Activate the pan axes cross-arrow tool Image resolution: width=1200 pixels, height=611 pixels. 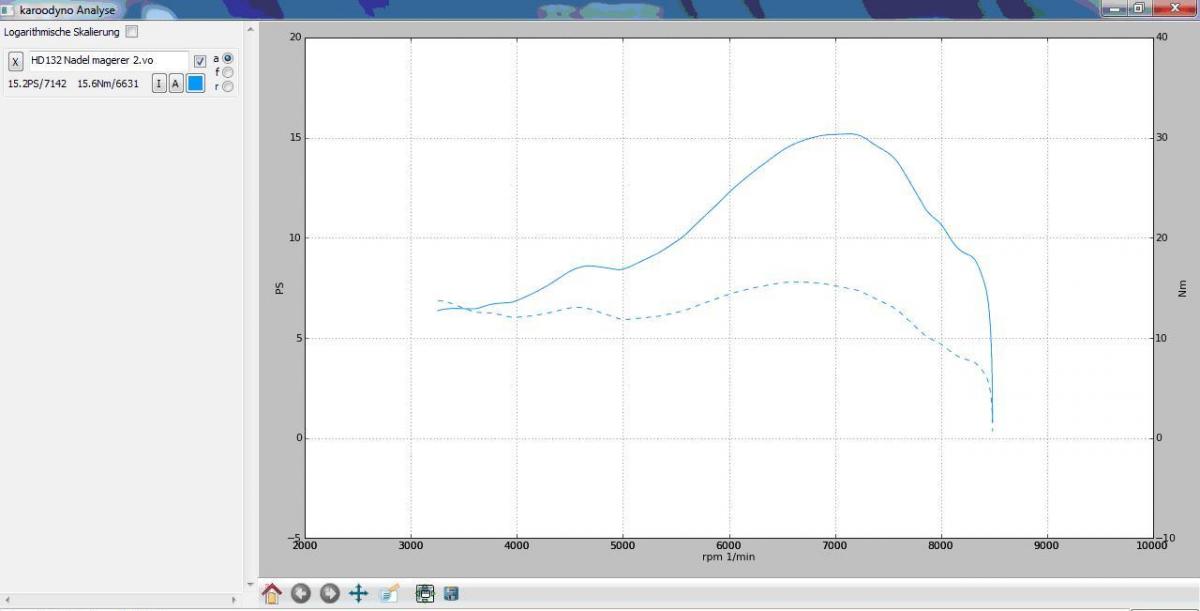pyautogui.click(x=358, y=593)
